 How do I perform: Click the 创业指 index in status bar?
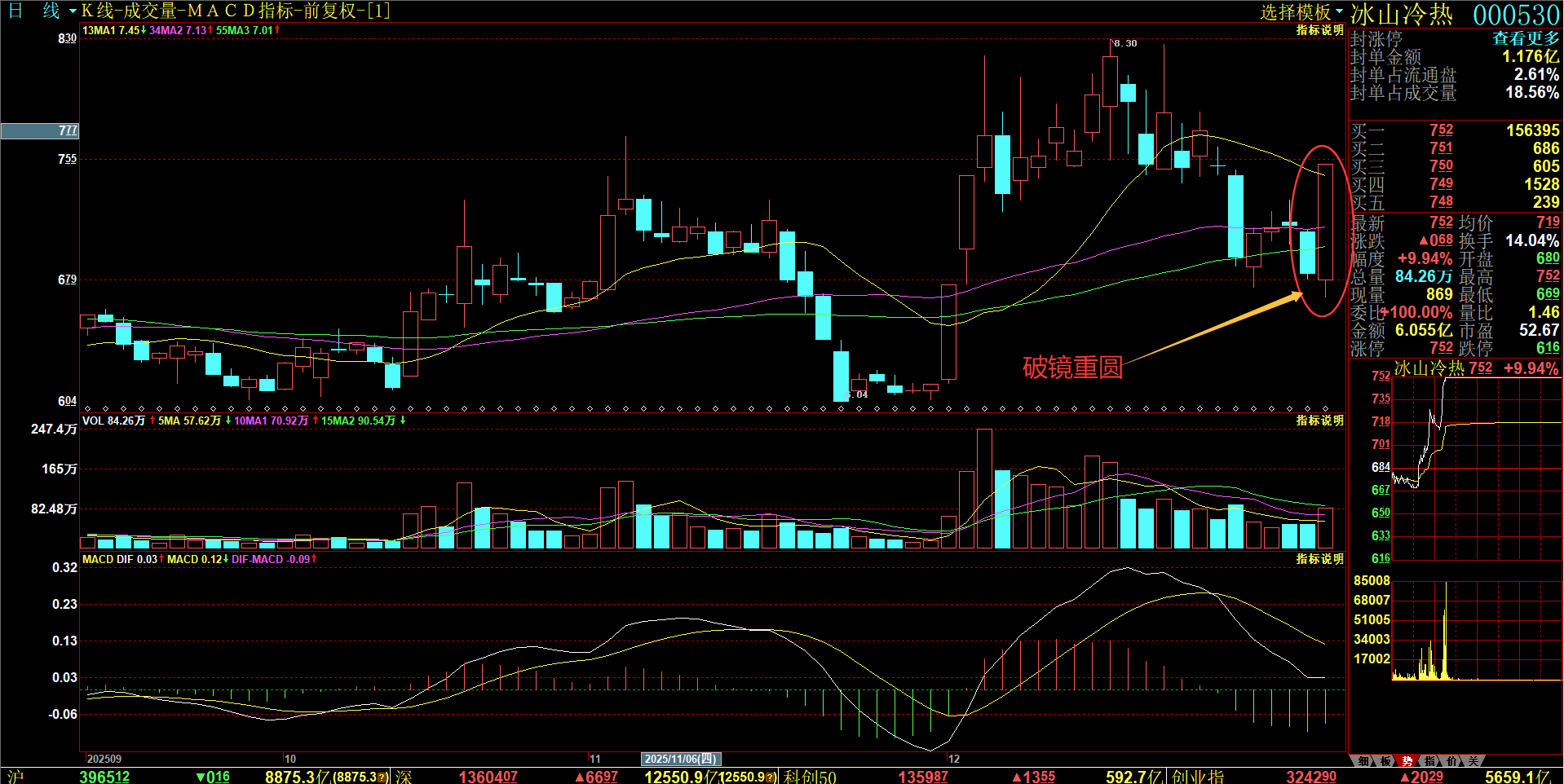[1198, 777]
